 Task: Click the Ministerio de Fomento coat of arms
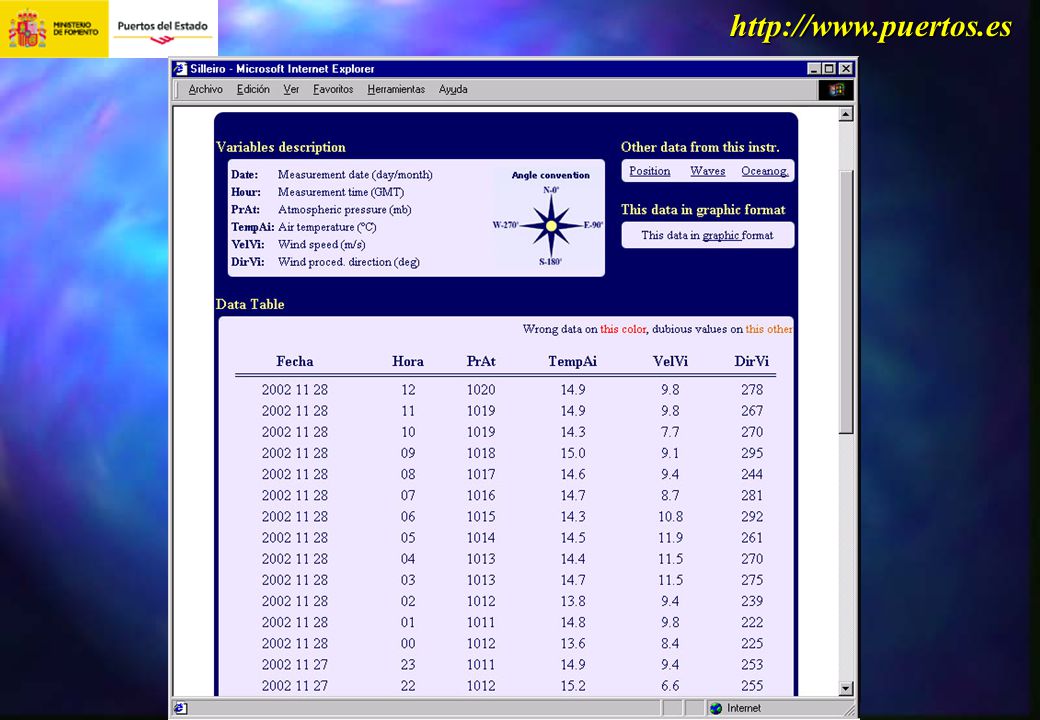coord(27,29)
